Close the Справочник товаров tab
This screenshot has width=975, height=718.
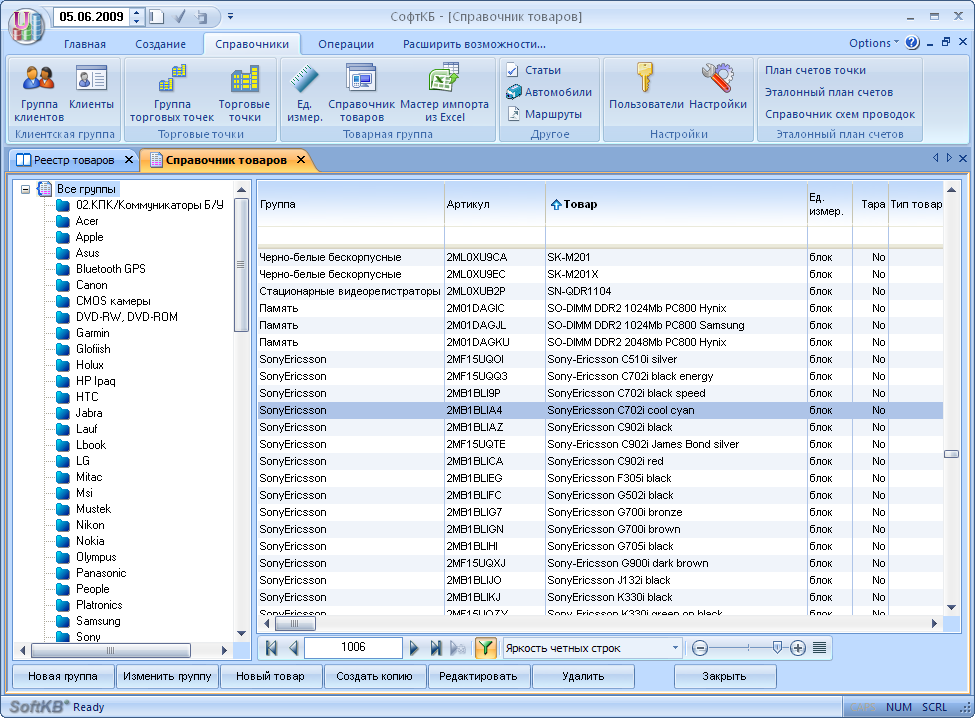301,160
